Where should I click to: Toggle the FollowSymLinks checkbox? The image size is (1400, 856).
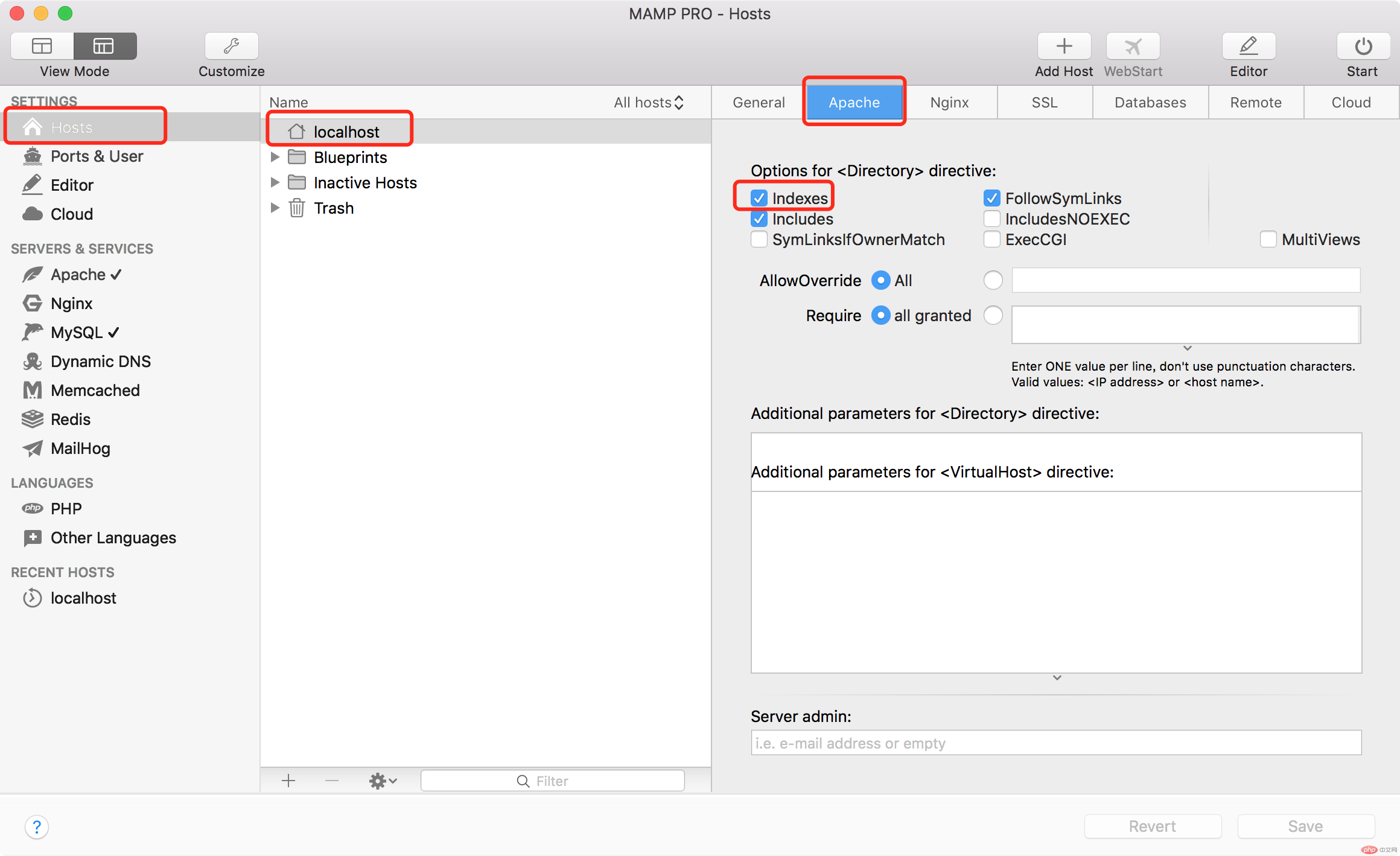[992, 198]
